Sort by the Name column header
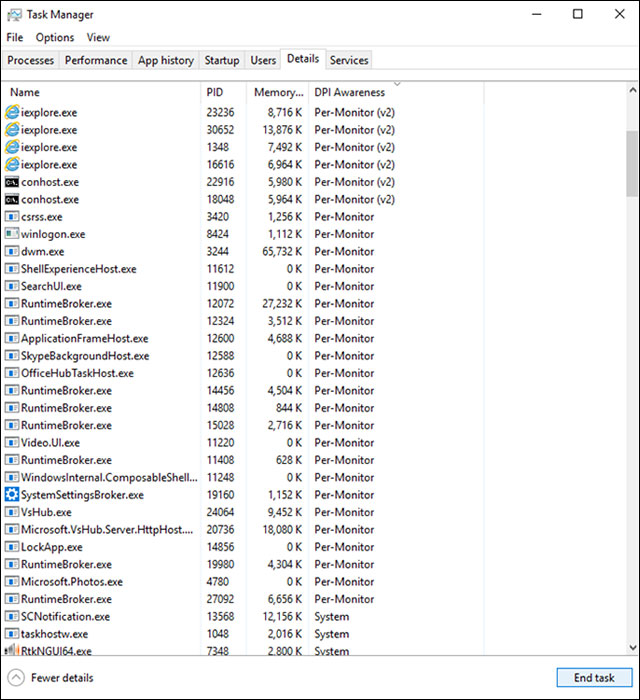 [101, 92]
